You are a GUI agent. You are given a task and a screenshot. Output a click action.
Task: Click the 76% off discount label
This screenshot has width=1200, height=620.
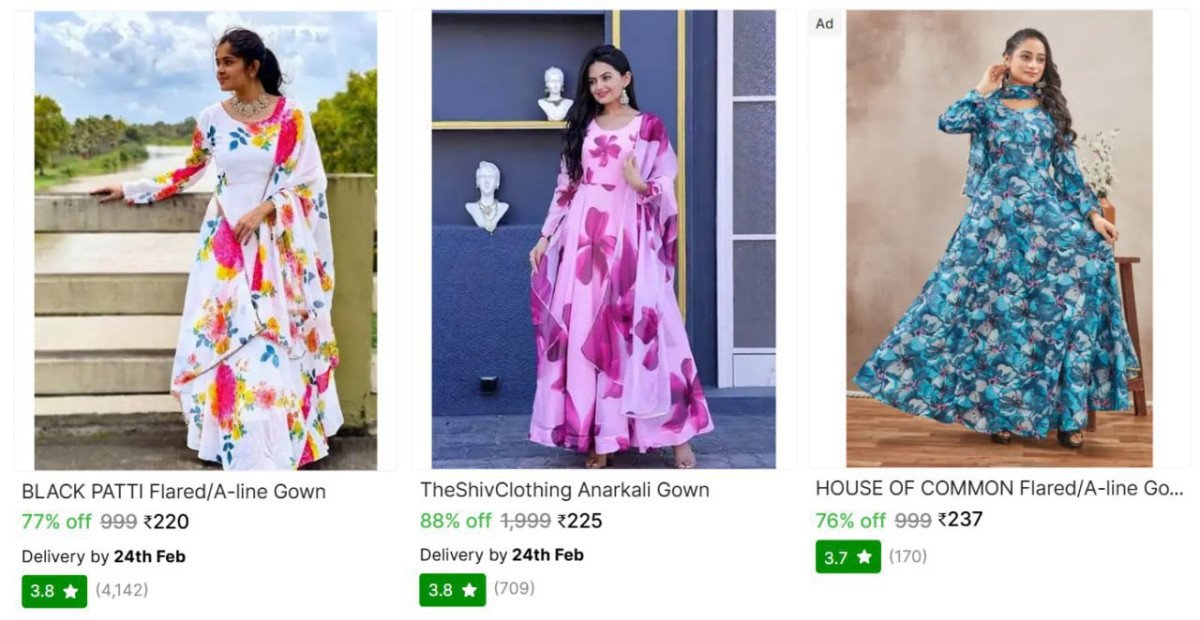pos(850,520)
